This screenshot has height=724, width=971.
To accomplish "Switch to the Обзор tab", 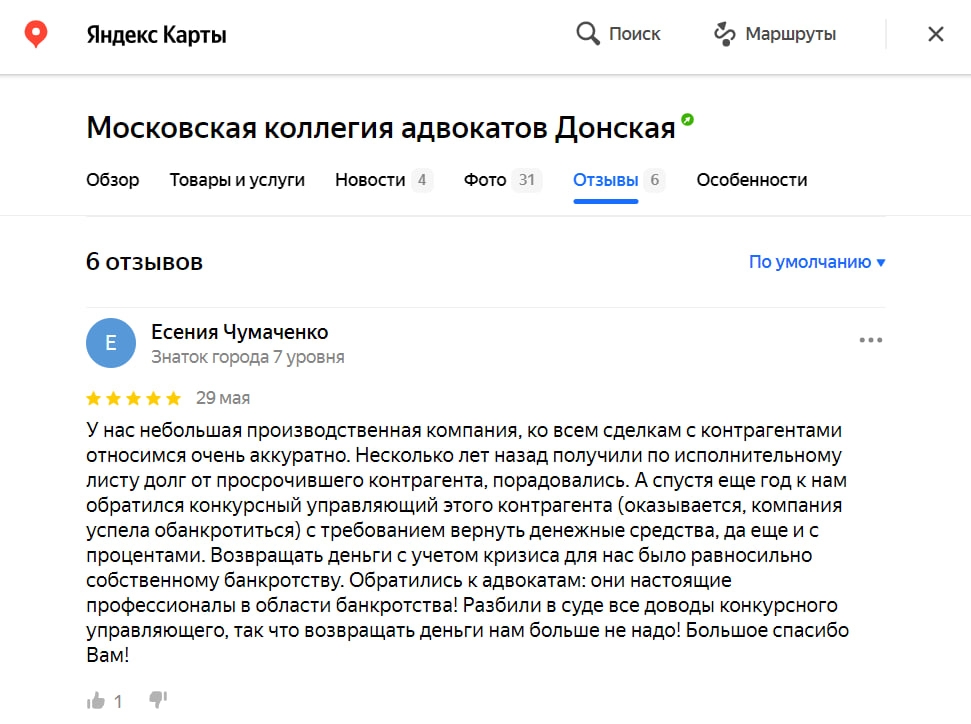I will click(x=113, y=180).
